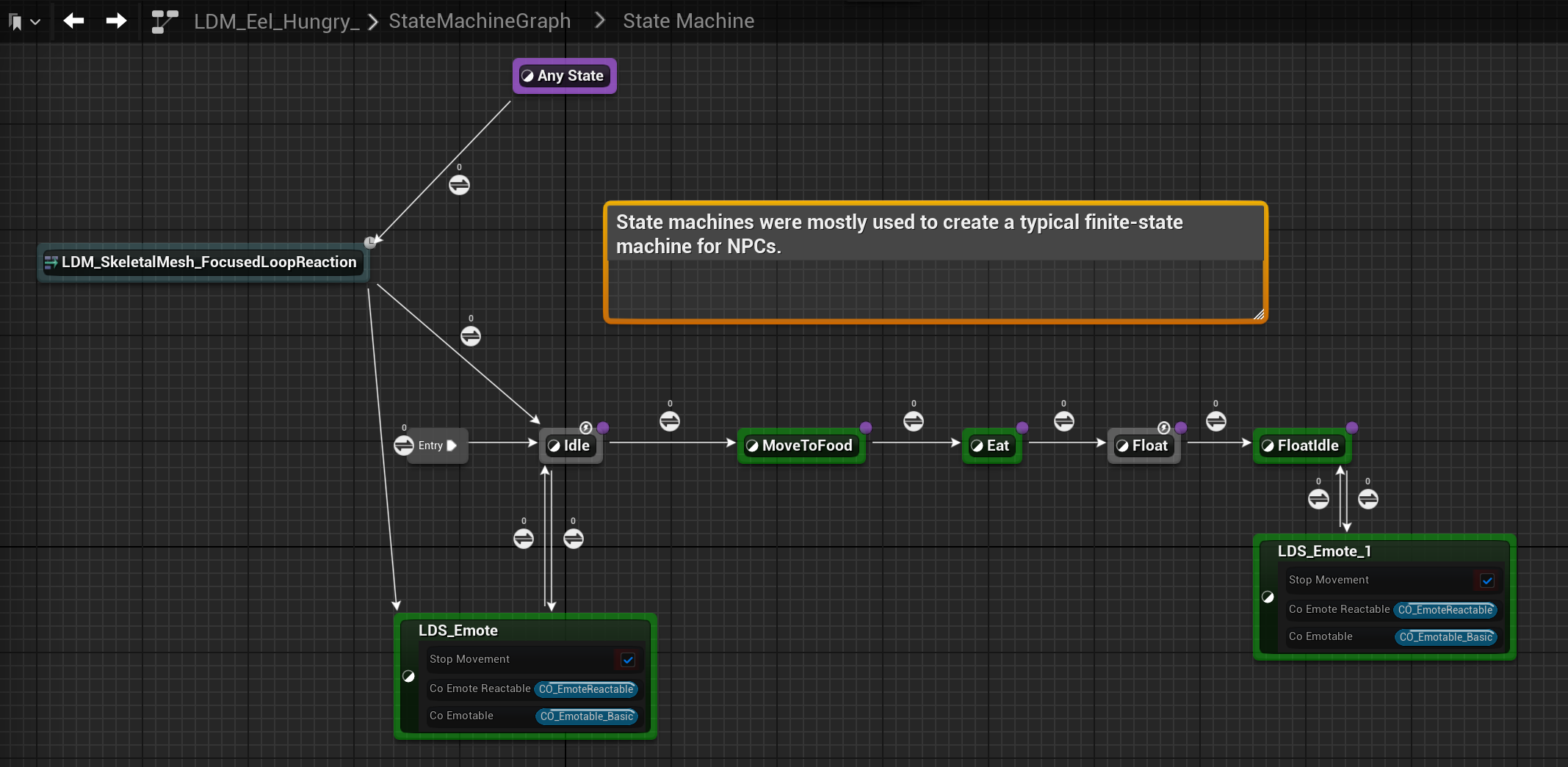Click state icon on LDS_Emote_1 node
The height and width of the screenshot is (767, 1568).
click(1268, 597)
